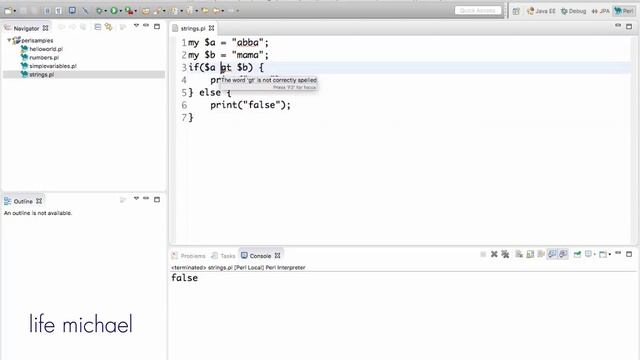Viewport: 640px width, 360px height.
Task: Toggle Show Console on standard output change
Action: click(x=552, y=254)
